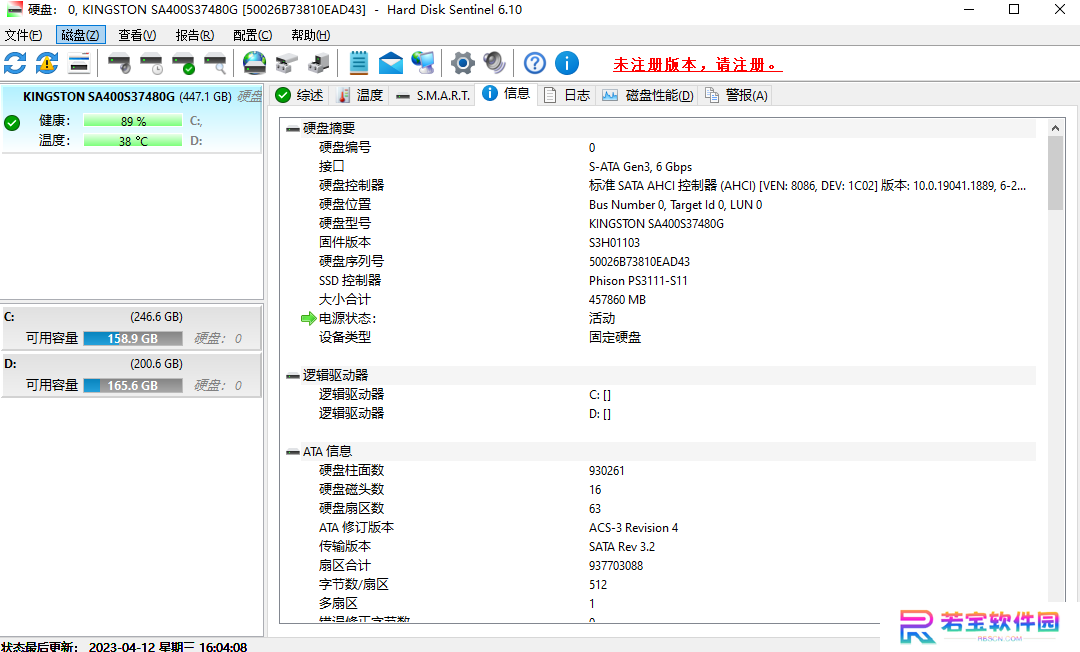Click the 硬盘控制器 row value 标准 SATA AHCI
Viewport: 1080px width, 652px height.
(807, 186)
